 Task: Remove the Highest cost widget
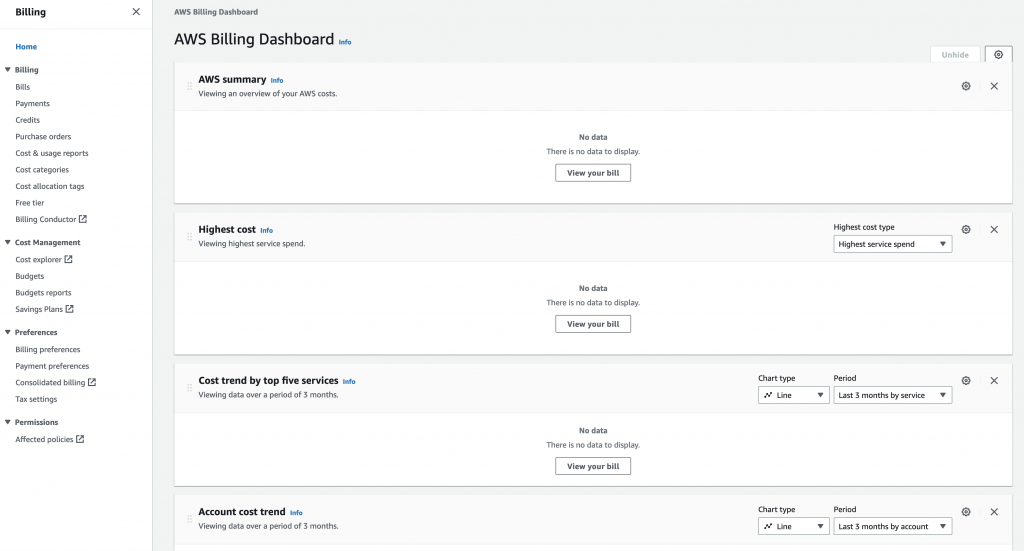point(994,229)
